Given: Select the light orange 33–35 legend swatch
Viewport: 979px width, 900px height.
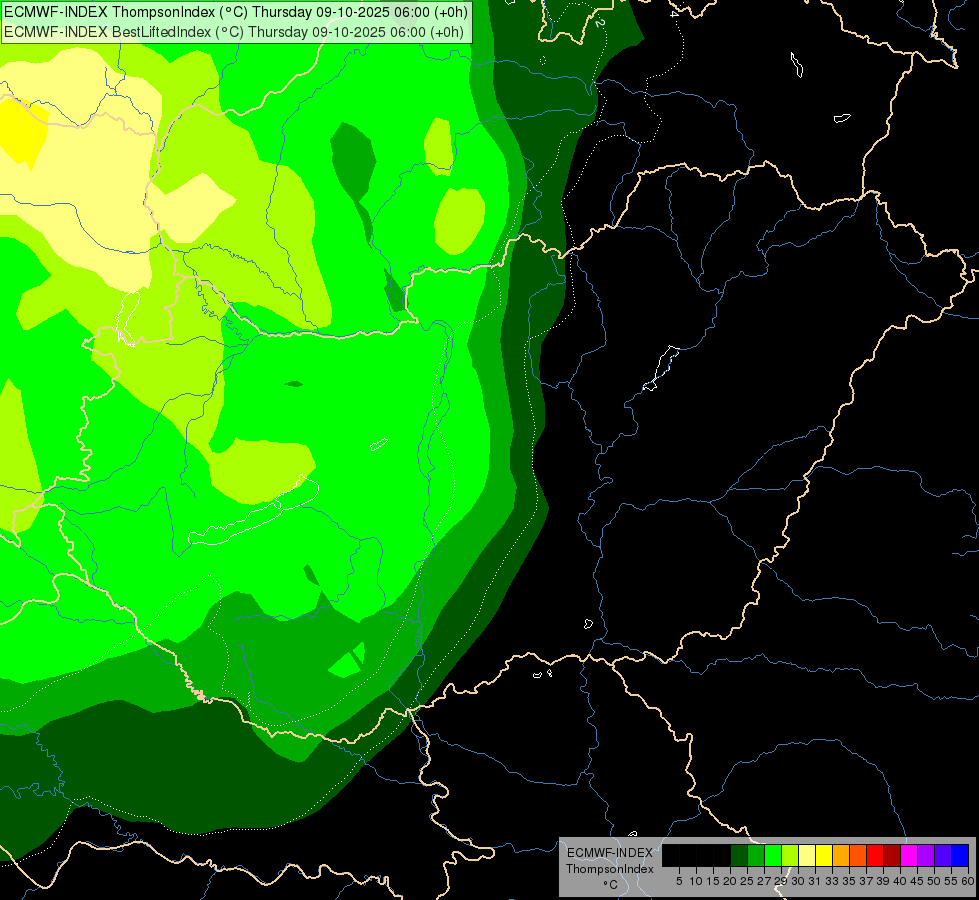Looking at the screenshot, I should coord(841,855).
